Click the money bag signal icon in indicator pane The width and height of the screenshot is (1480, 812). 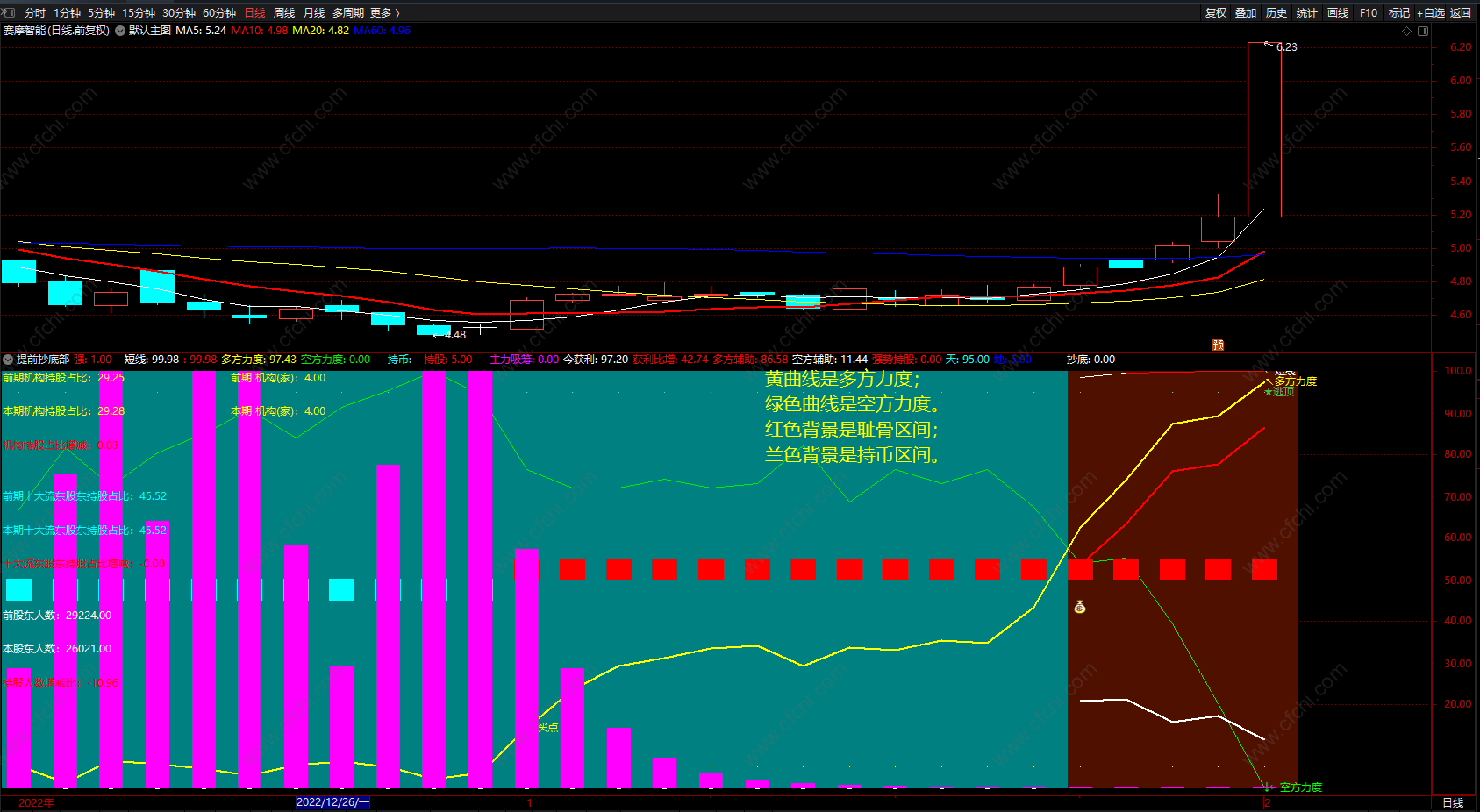pyautogui.click(x=1080, y=607)
